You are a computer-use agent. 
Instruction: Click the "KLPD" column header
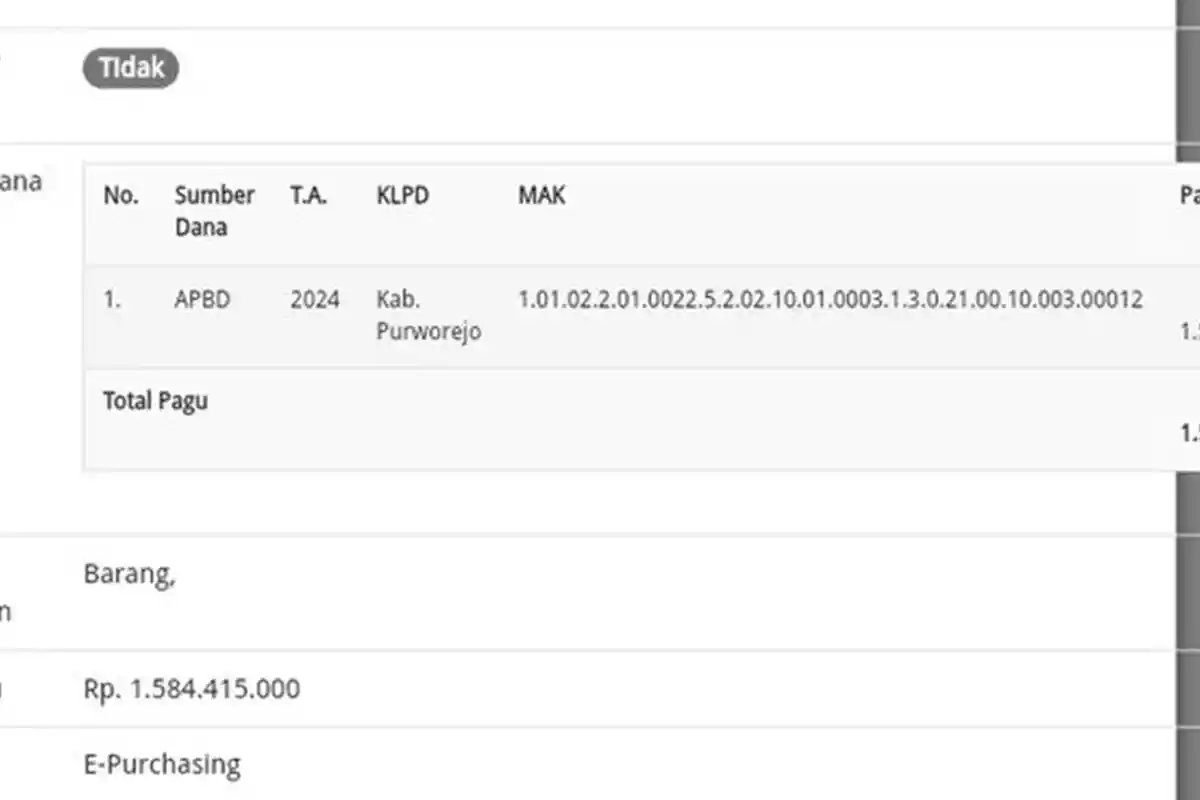coord(403,195)
